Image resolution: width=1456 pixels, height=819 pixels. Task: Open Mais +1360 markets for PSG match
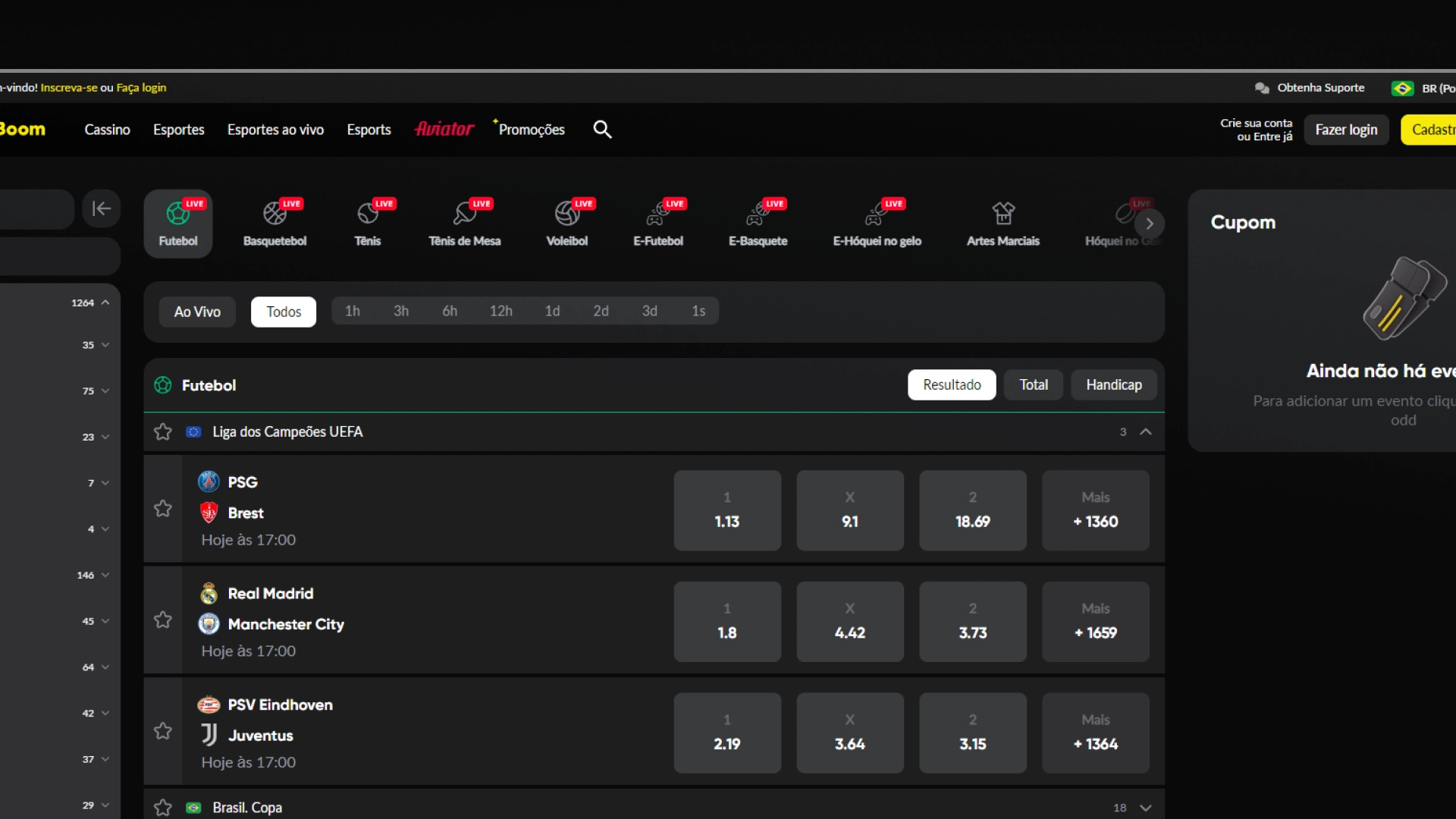(1096, 510)
